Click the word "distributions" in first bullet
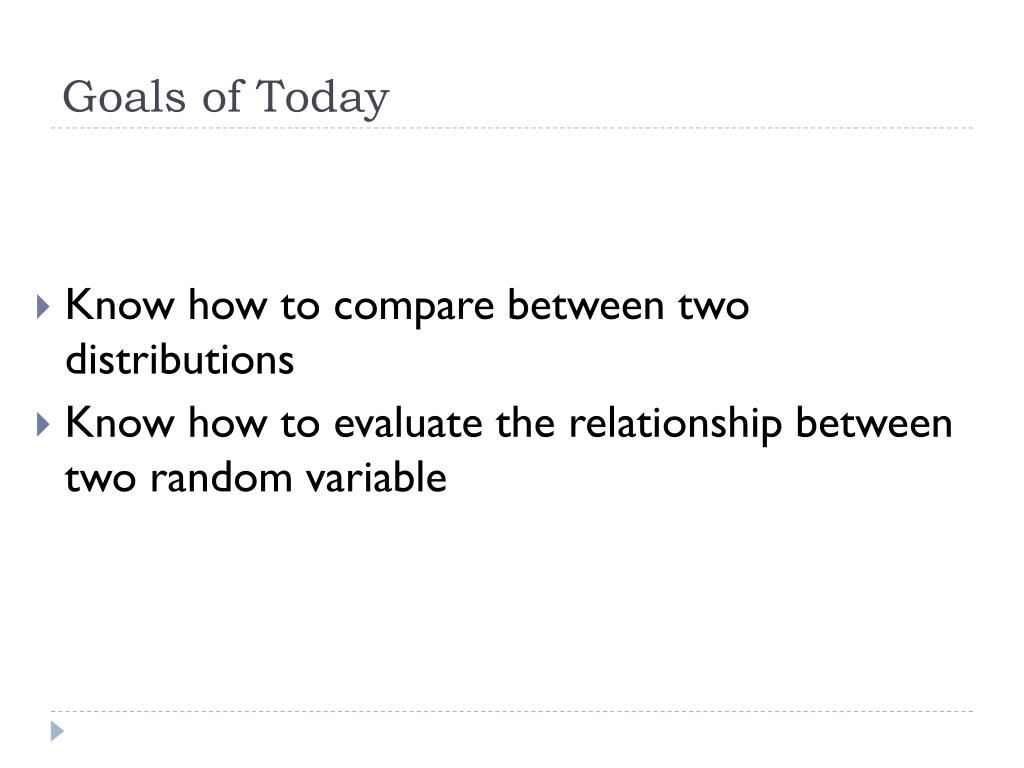Screen dimensions: 1024x768 tap(180, 359)
